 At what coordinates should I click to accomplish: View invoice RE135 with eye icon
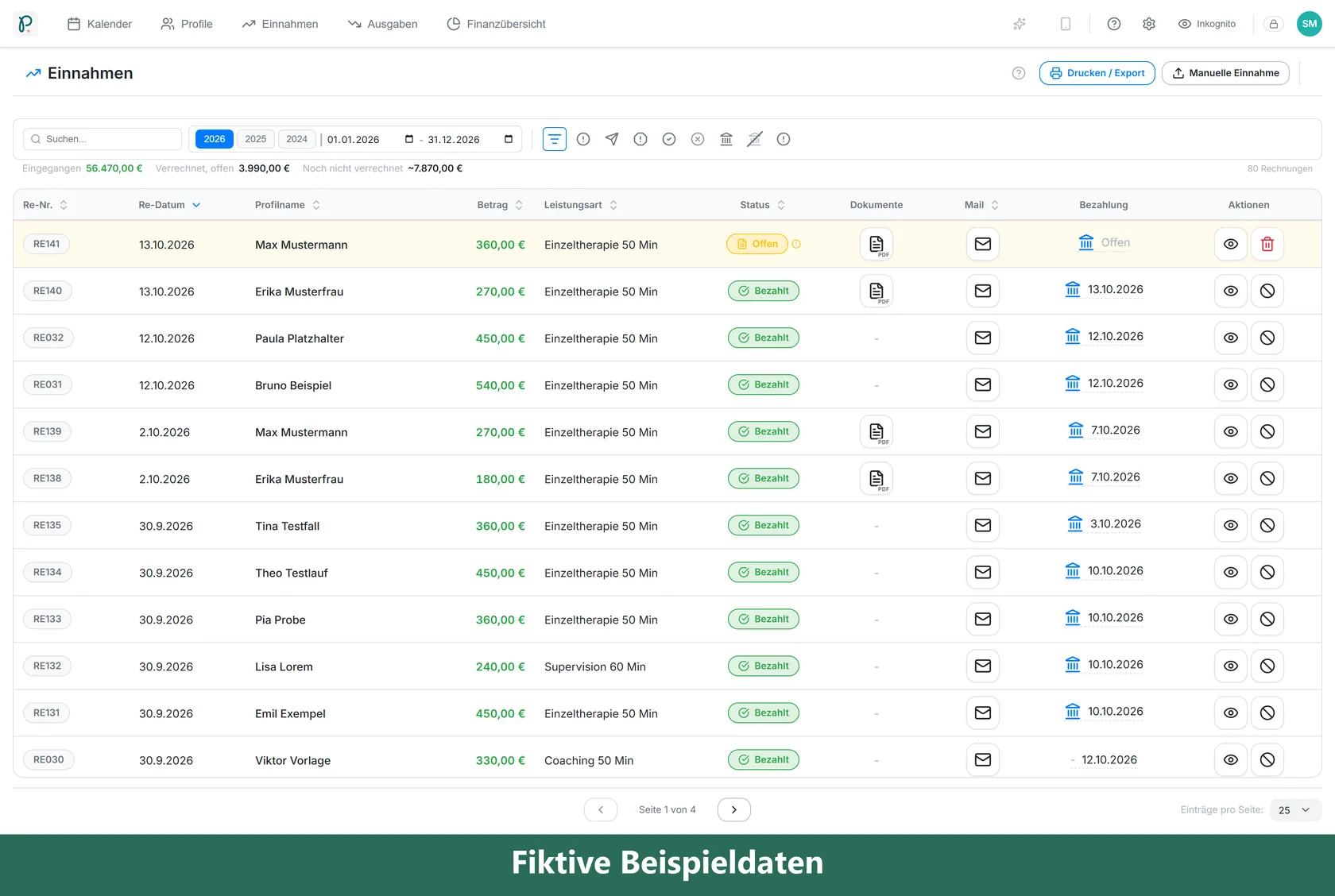(x=1231, y=525)
